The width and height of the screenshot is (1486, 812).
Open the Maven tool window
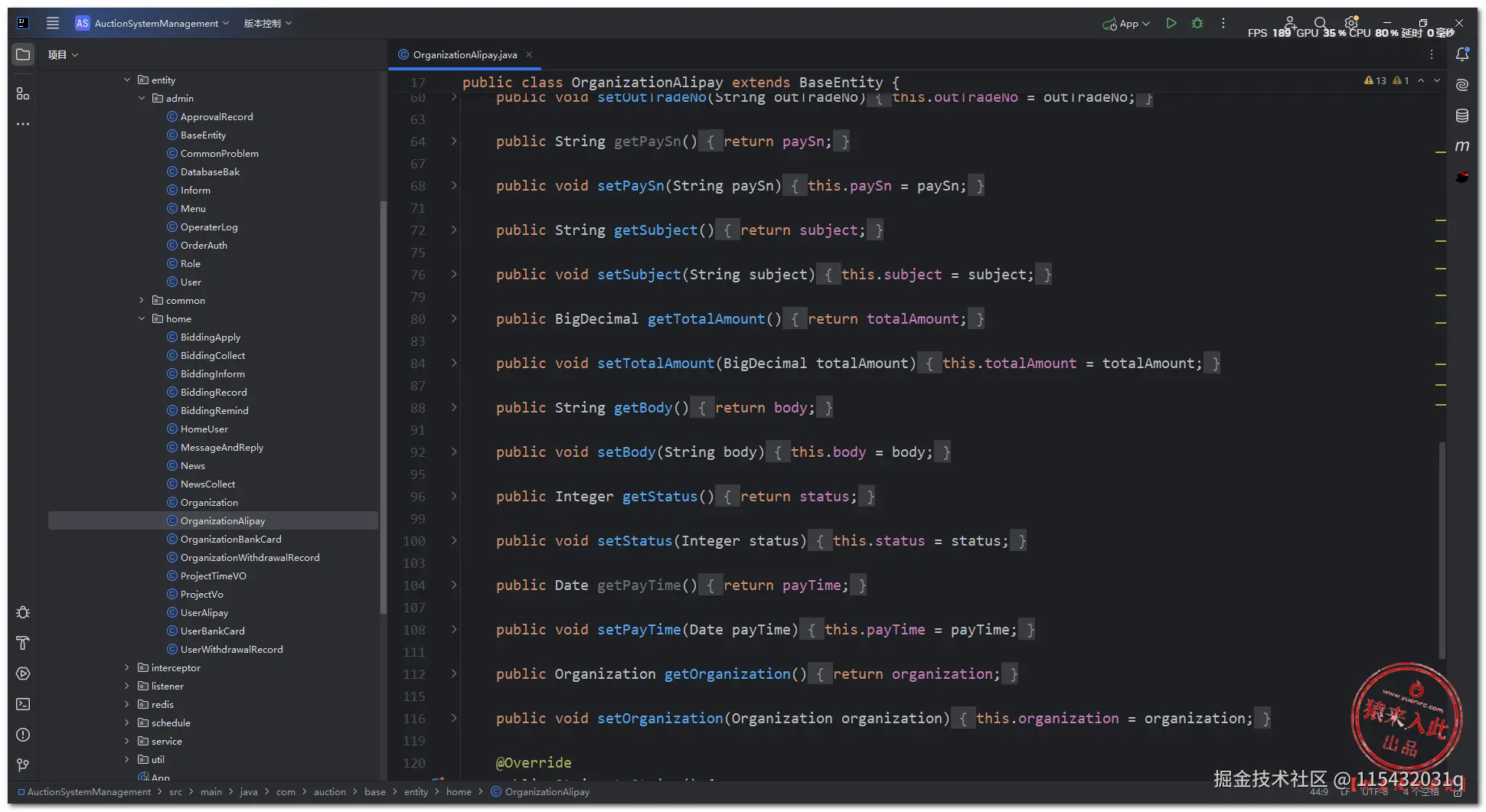[x=1462, y=146]
